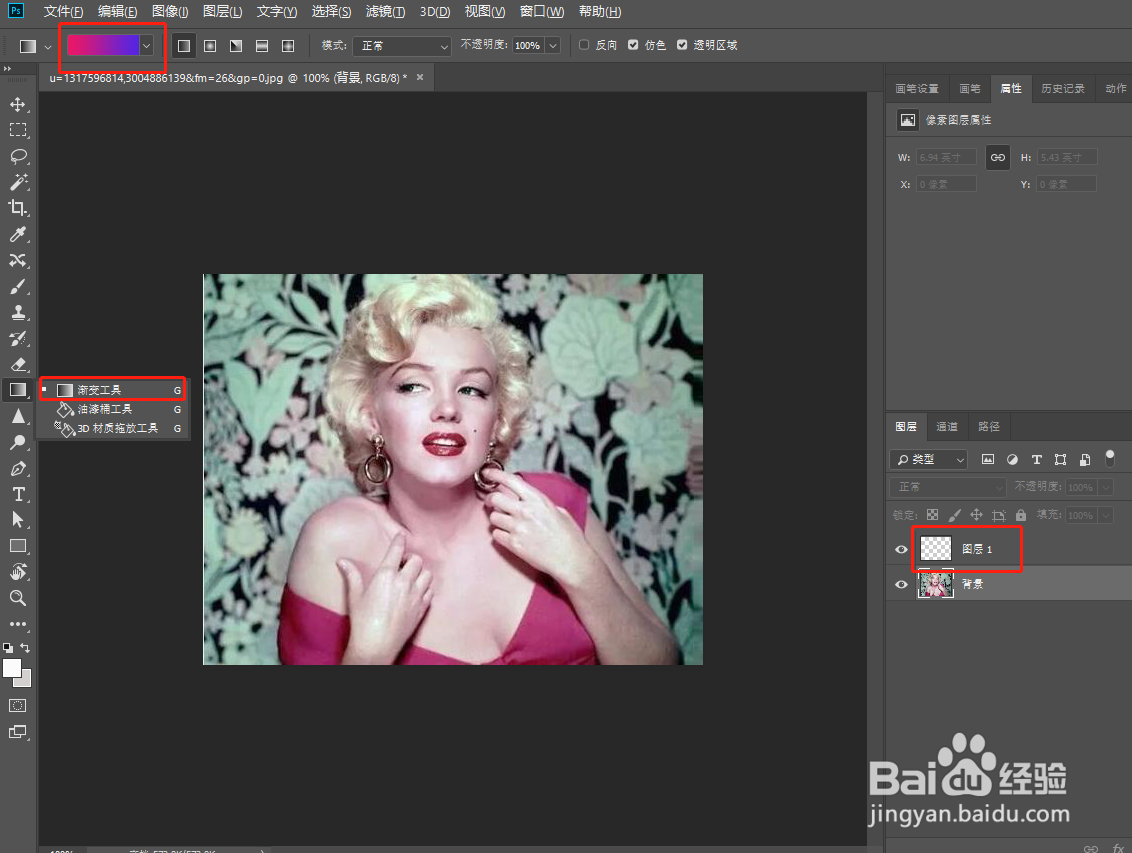Open the 滤镜 (Filter) menu
This screenshot has width=1132, height=853.
coord(385,12)
